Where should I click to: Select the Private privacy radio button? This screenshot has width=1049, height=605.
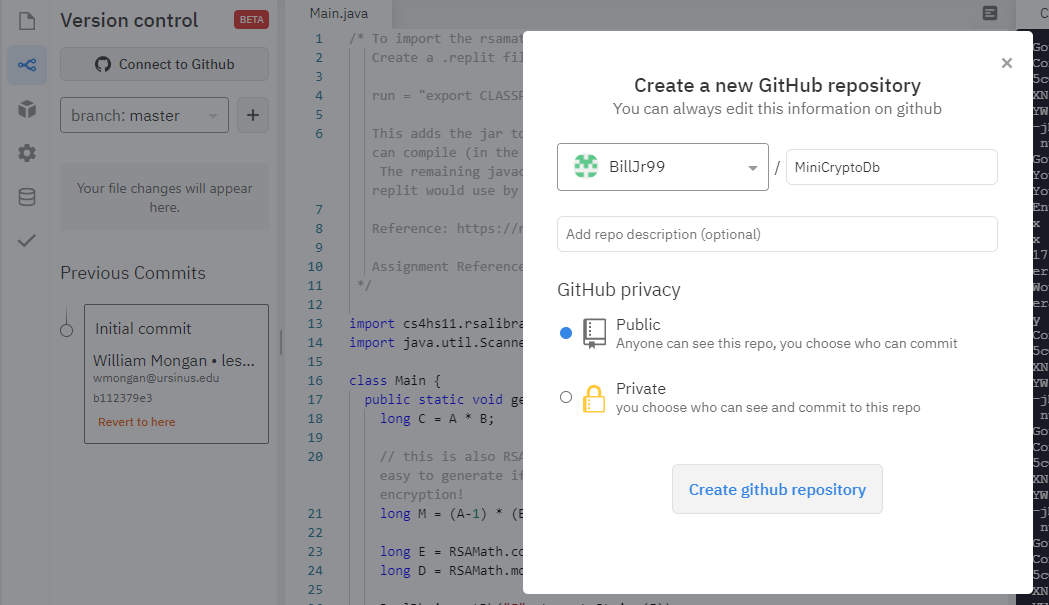566,397
